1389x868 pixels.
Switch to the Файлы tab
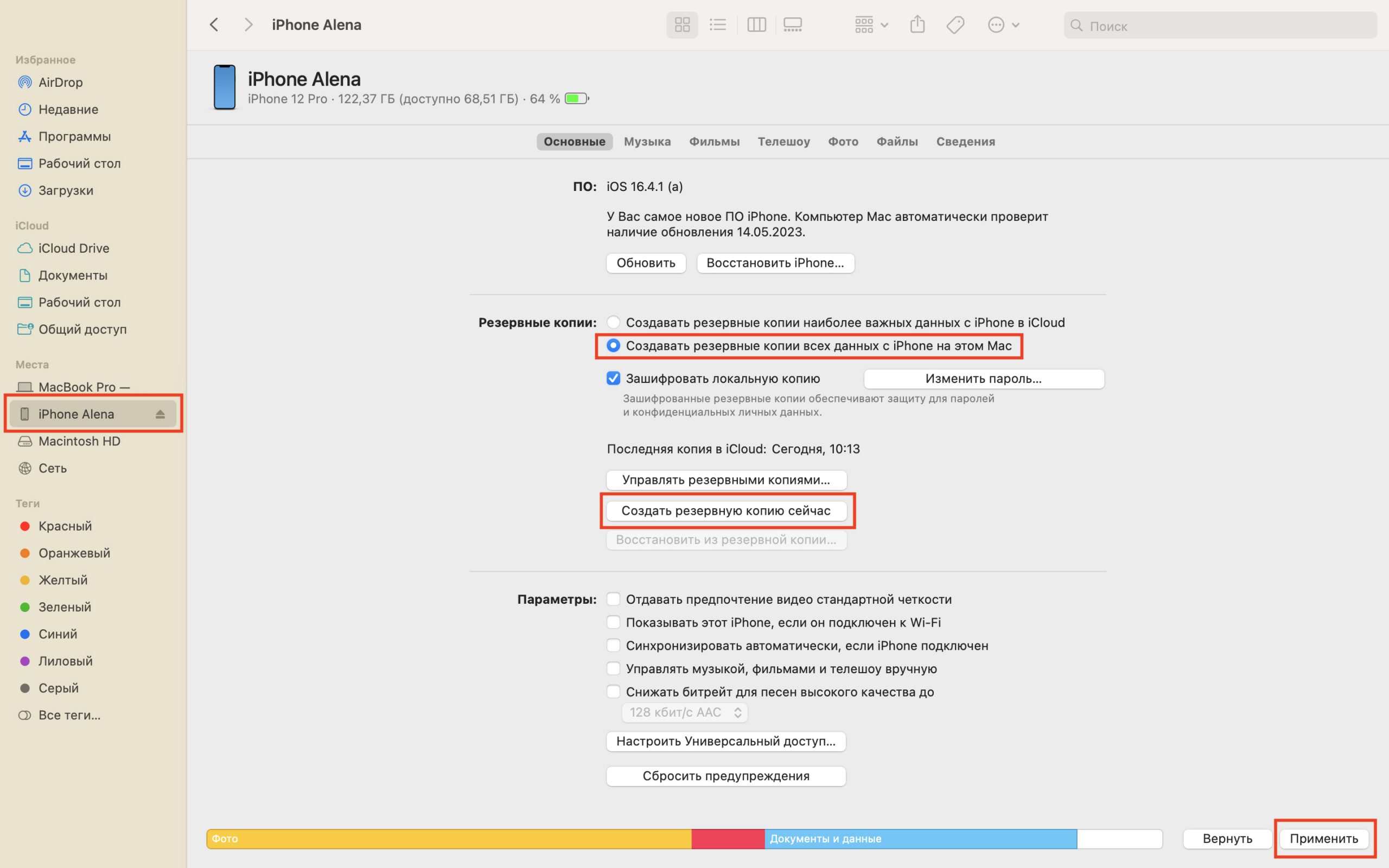pos(897,141)
